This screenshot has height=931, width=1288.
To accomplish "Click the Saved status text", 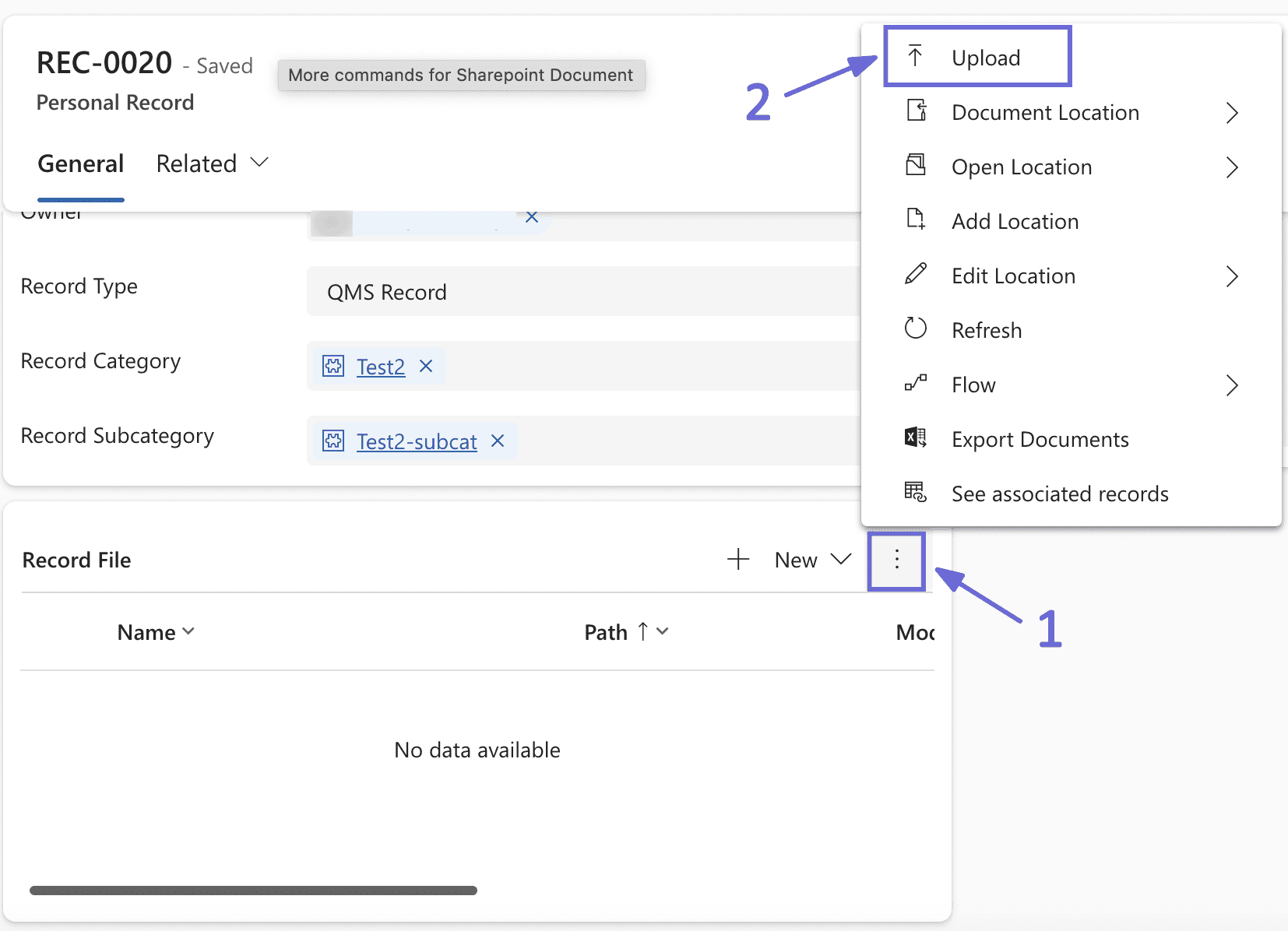I will coord(224,65).
